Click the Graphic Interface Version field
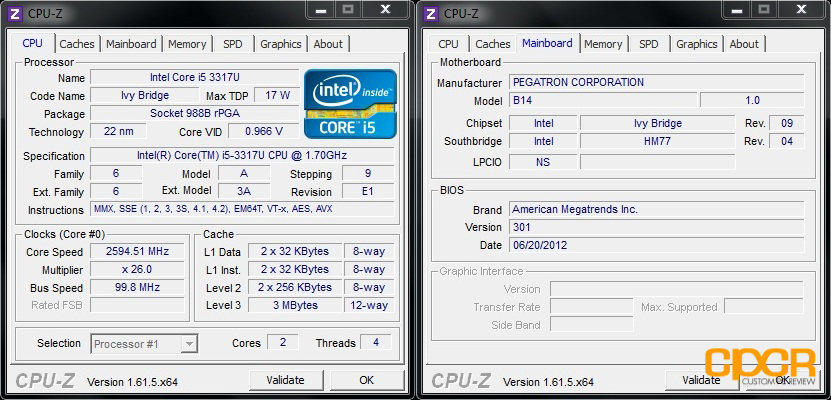The image size is (831, 400). (x=677, y=289)
